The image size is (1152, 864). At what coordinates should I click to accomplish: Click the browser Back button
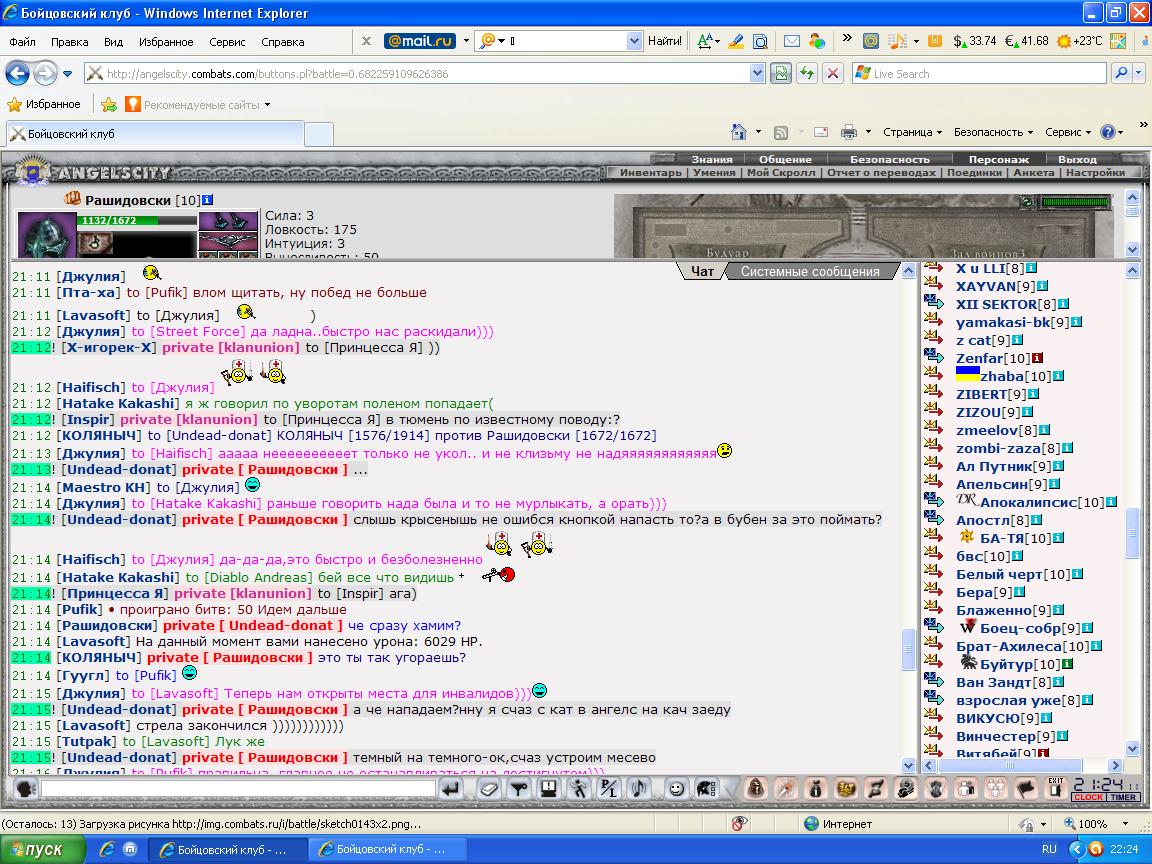click(18, 73)
